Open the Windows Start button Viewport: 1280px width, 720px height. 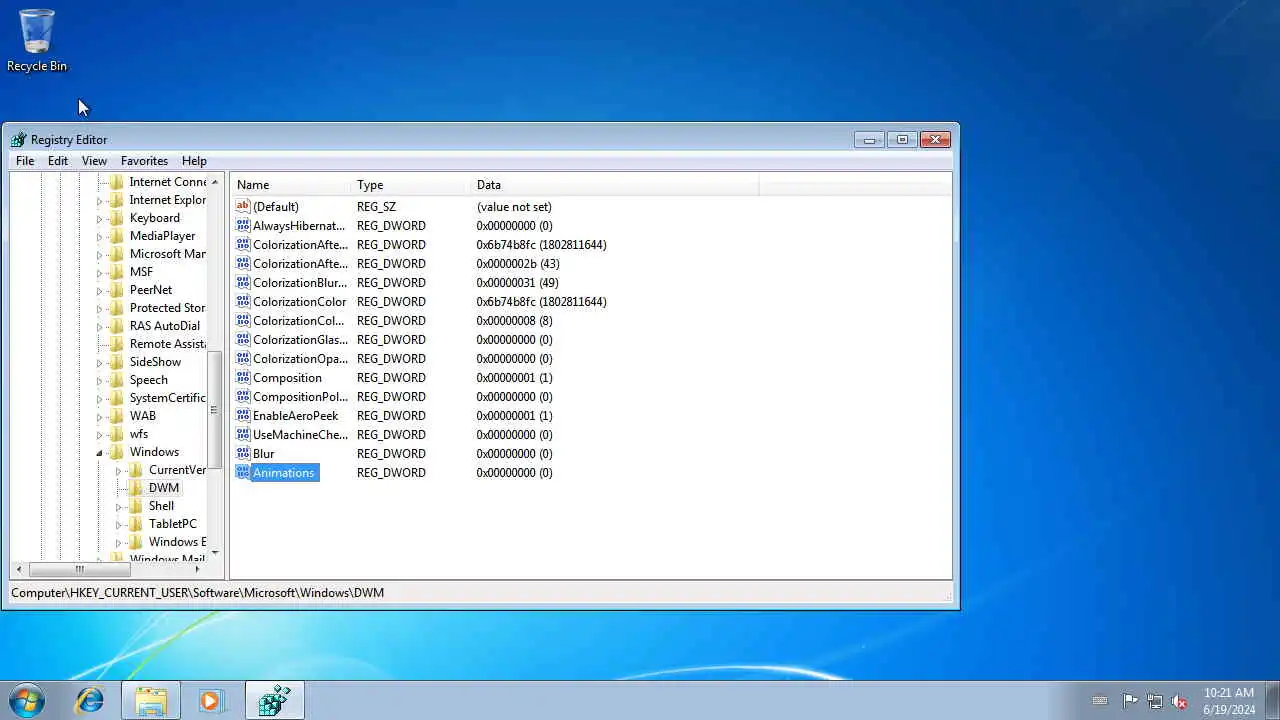27,700
